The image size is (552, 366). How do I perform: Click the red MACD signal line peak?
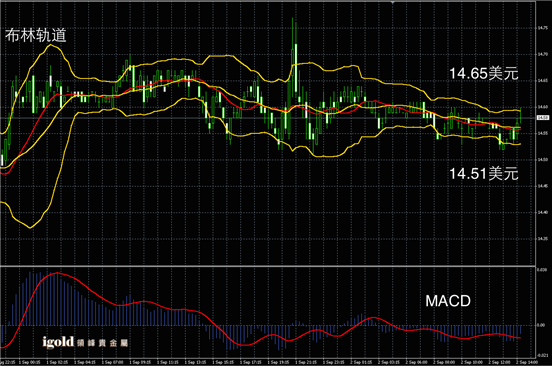pyautogui.click(x=57, y=273)
